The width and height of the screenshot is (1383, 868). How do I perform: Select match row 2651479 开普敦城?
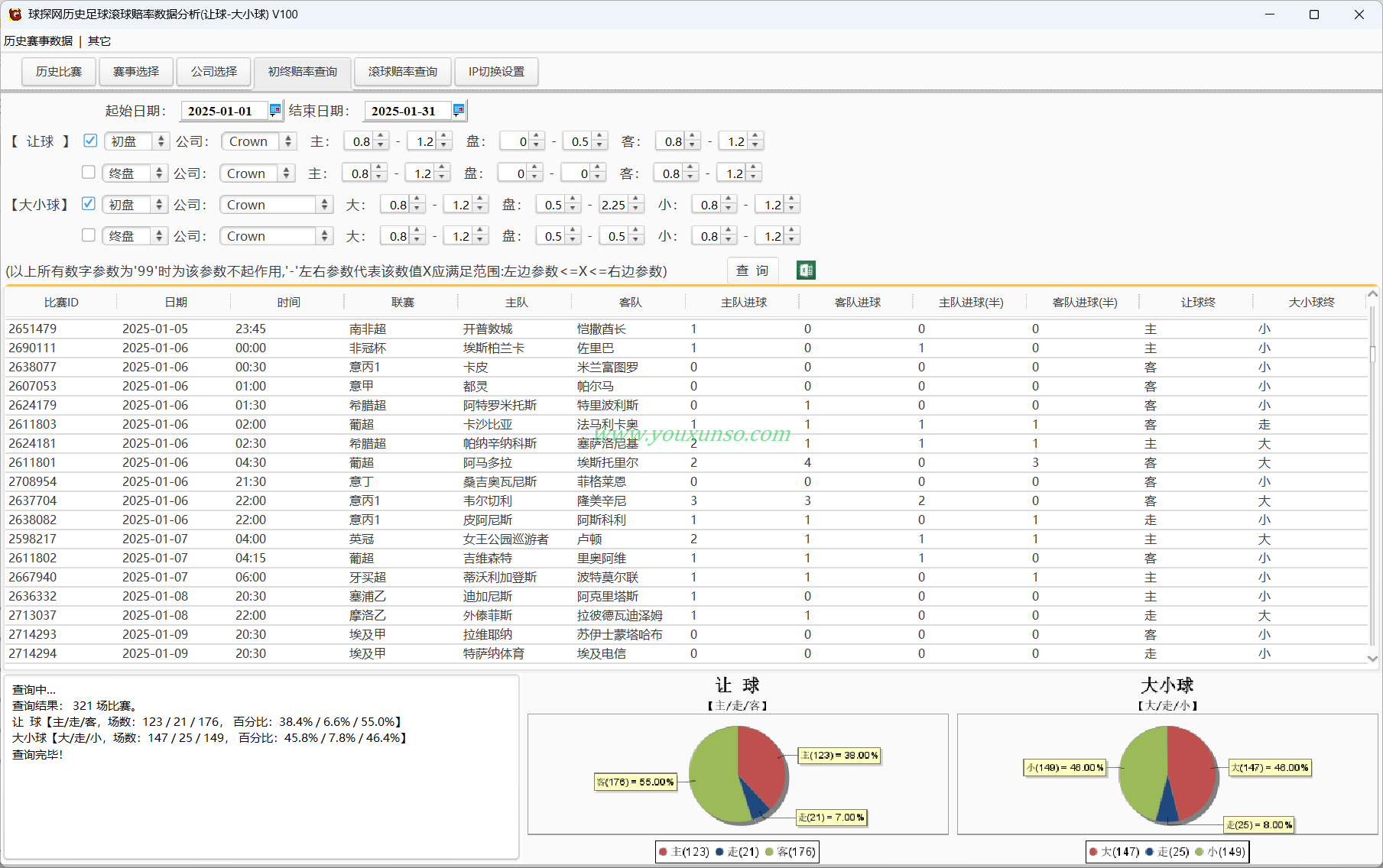pos(687,329)
